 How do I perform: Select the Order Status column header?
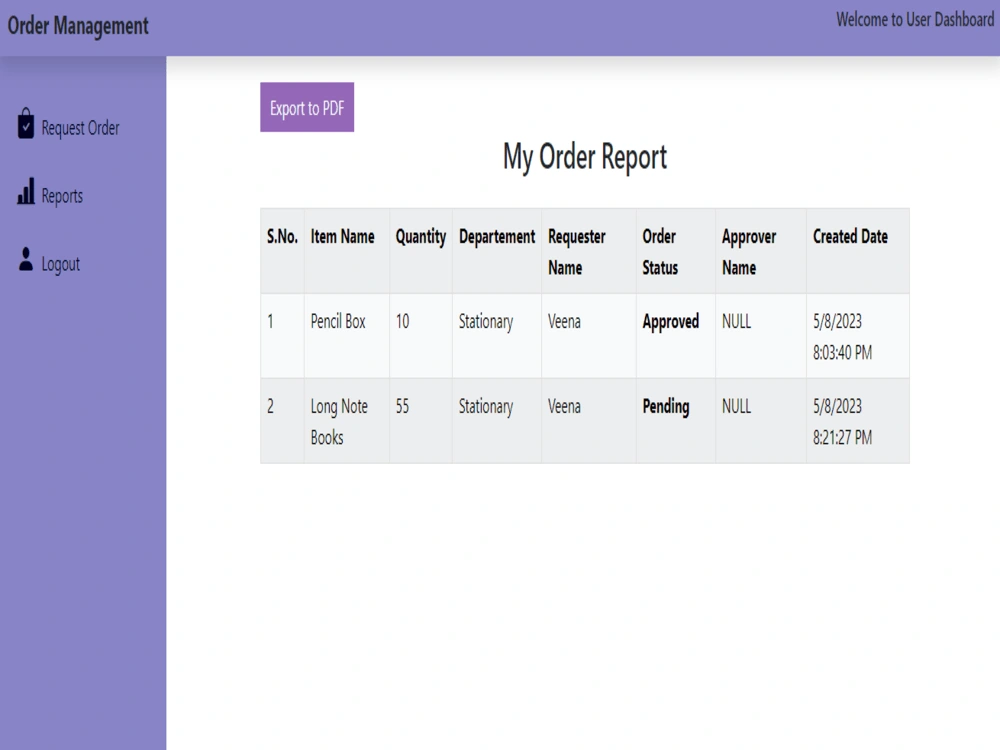[661, 251]
